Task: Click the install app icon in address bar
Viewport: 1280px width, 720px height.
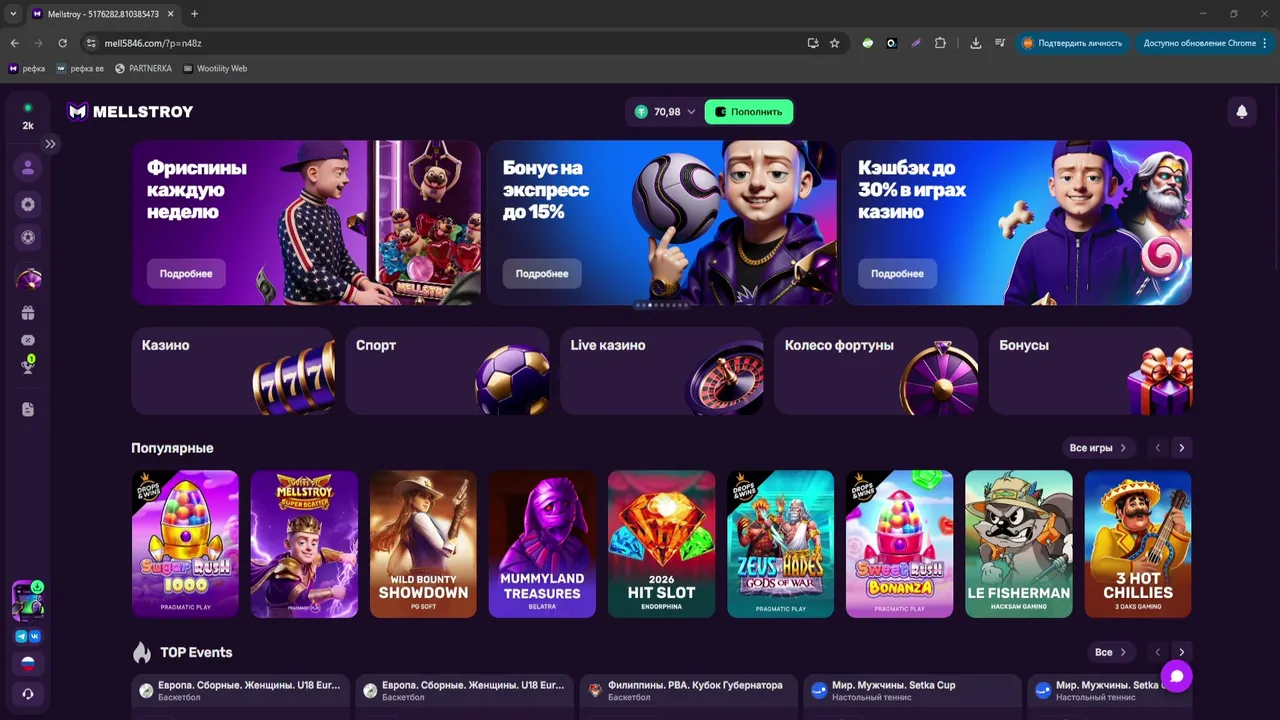Action: (813, 43)
